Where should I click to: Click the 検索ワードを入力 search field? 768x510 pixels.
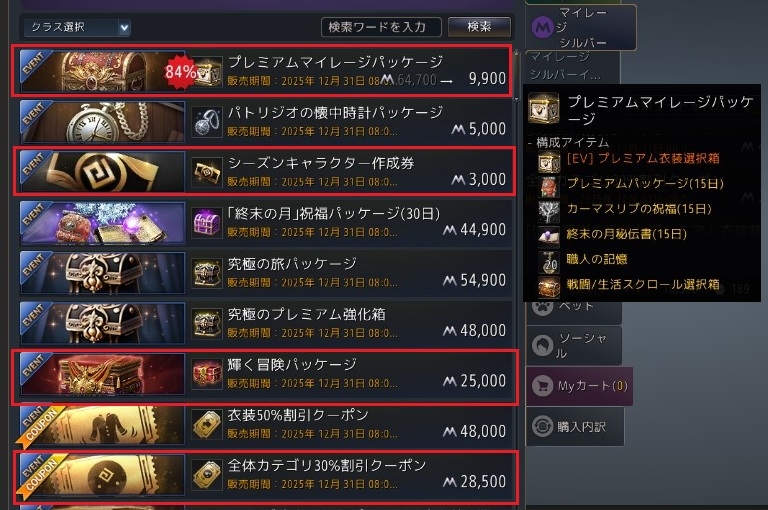[381, 27]
